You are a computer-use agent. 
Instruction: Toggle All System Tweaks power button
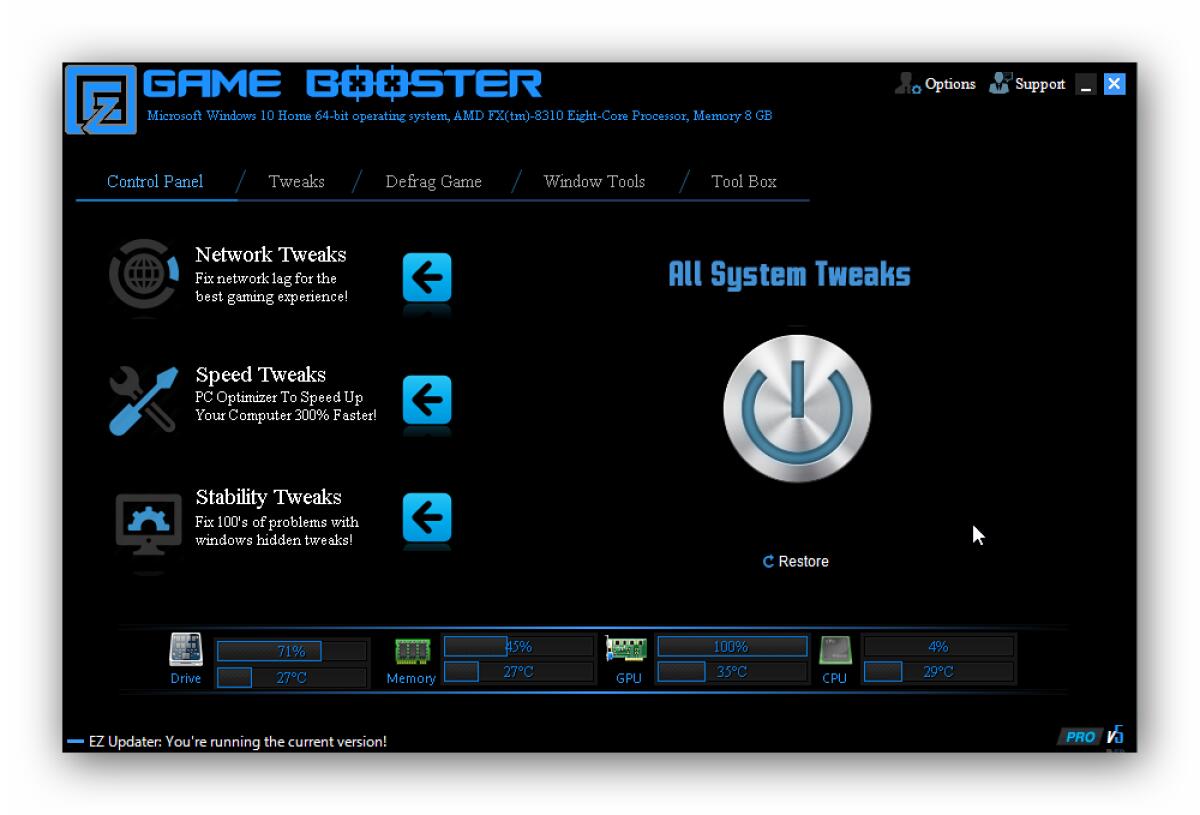click(795, 407)
